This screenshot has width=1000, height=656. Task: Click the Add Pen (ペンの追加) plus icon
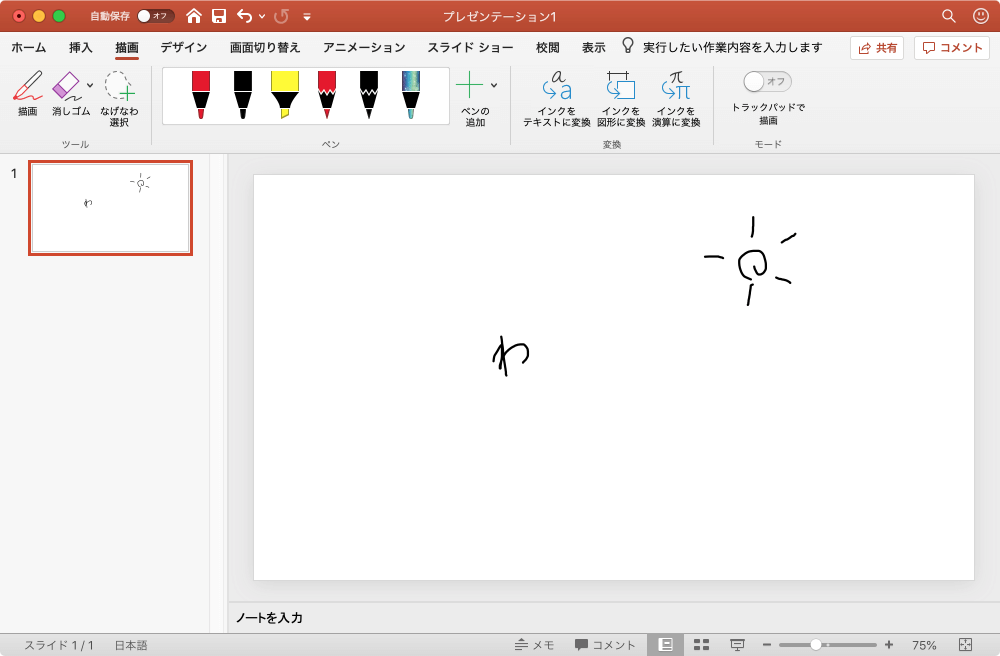(469, 85)
